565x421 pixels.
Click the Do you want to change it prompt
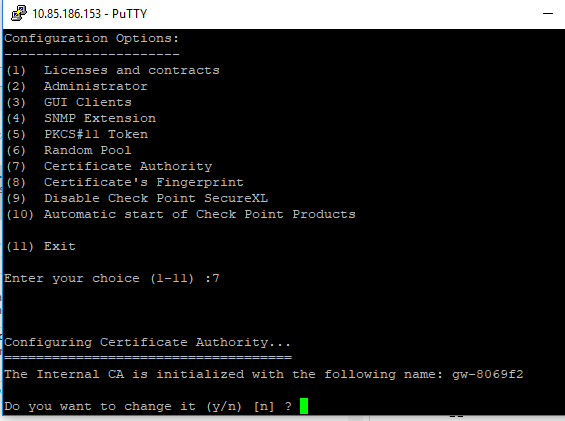pyautogui.click(x=148, y=406)
